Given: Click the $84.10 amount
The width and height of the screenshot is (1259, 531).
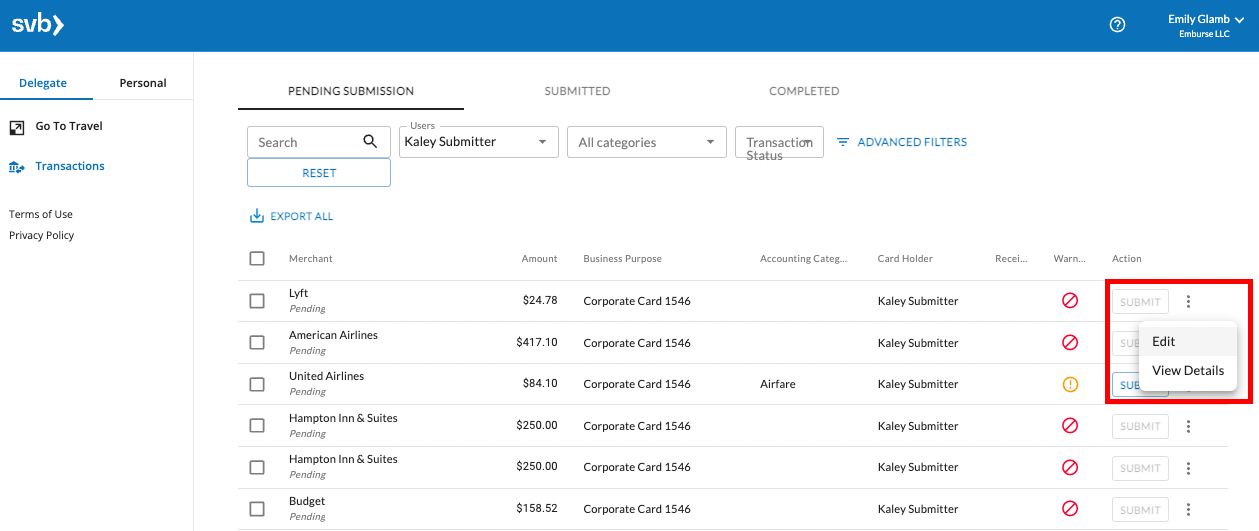Looking at the screenshot, I should 540,384.
